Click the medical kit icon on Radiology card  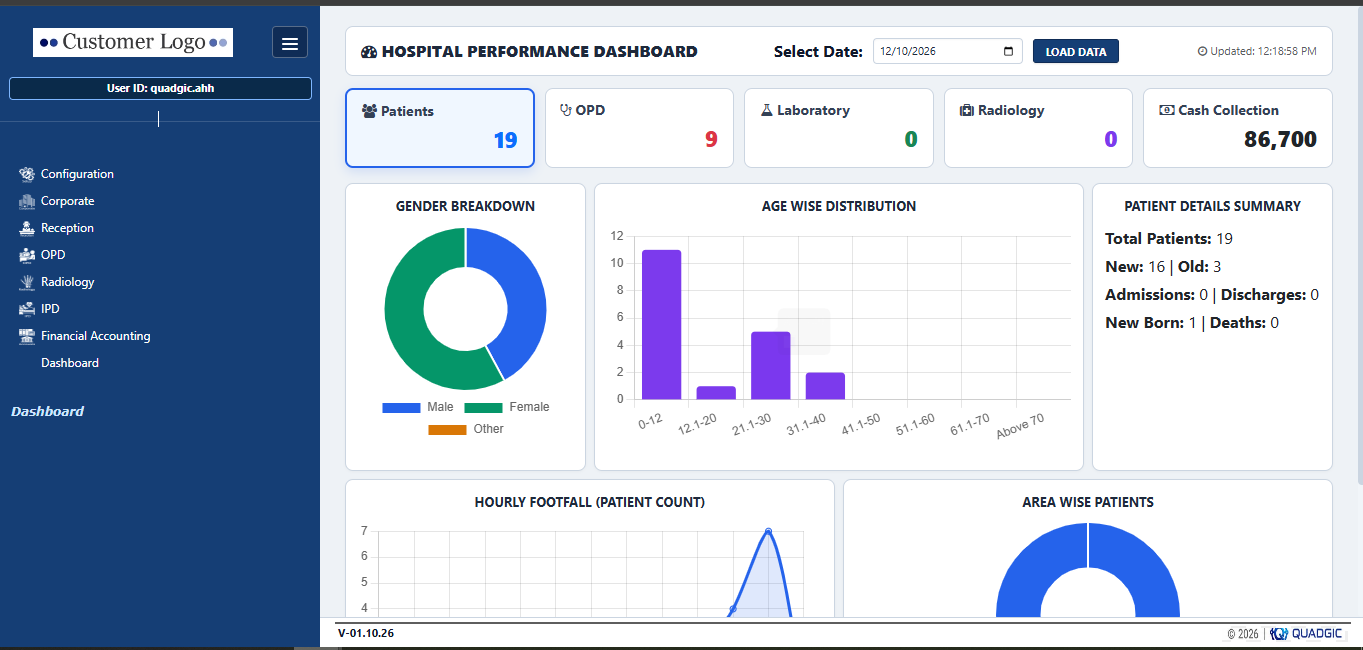coord(966,110)
